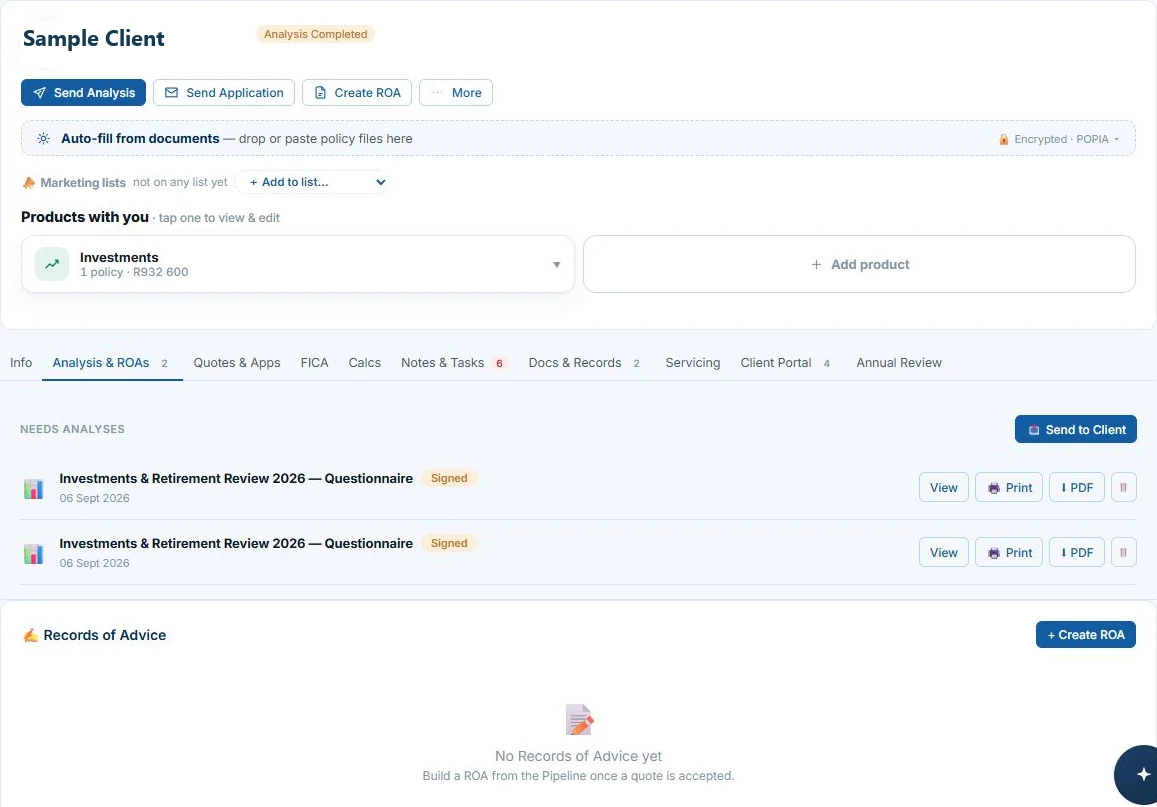Click the second questionnaire title text
This screenshot has height=807, width=1157.
(x=236, y=543)
